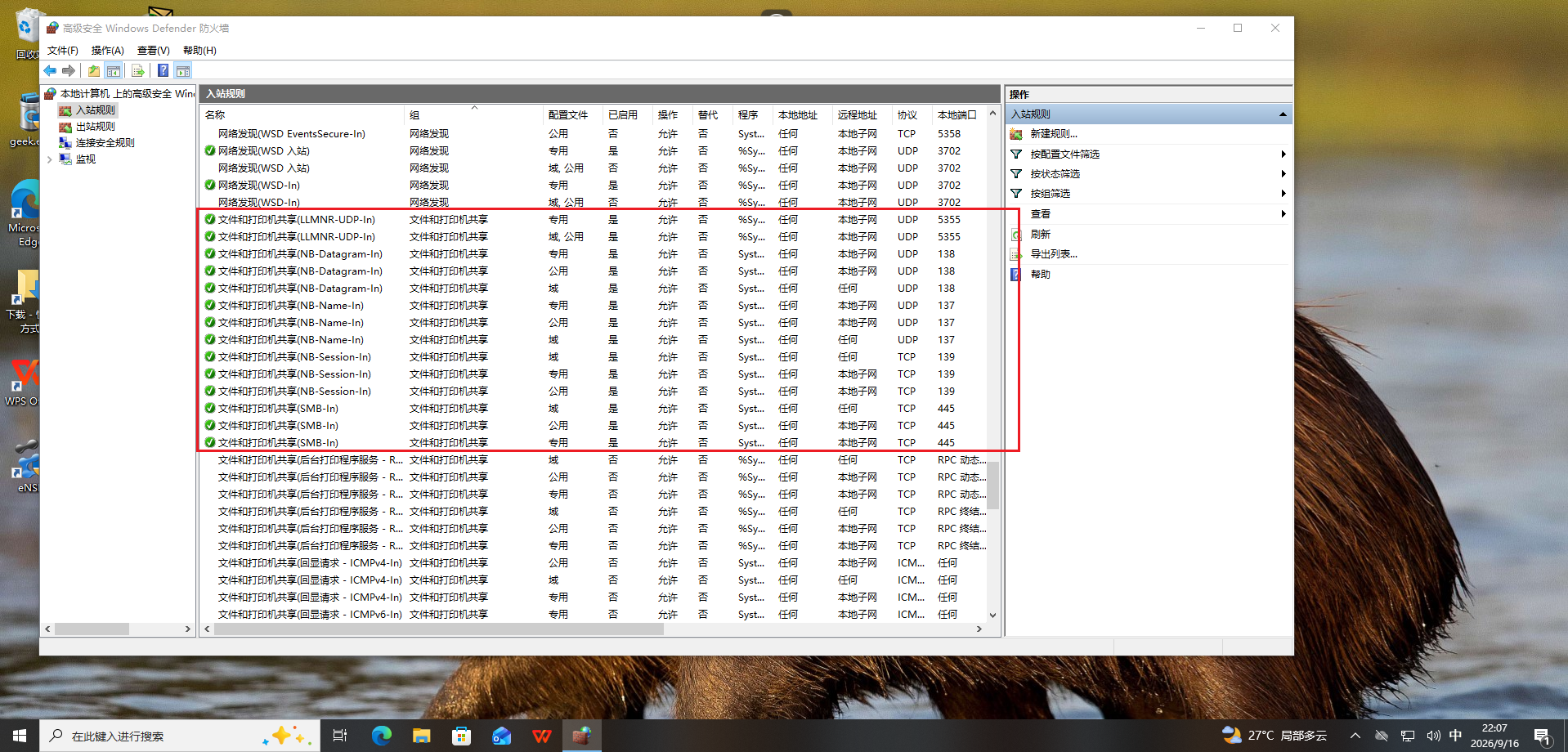Click the Up one level folder icon
Viewport: 1568px width, 752px height.
(94, 71)
